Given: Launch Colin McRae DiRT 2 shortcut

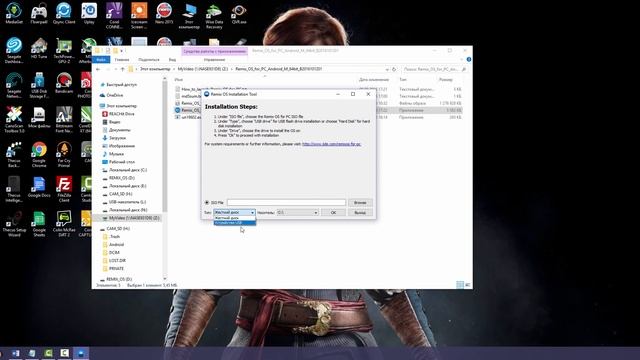Looking at the screenshot, I should 64,224.
